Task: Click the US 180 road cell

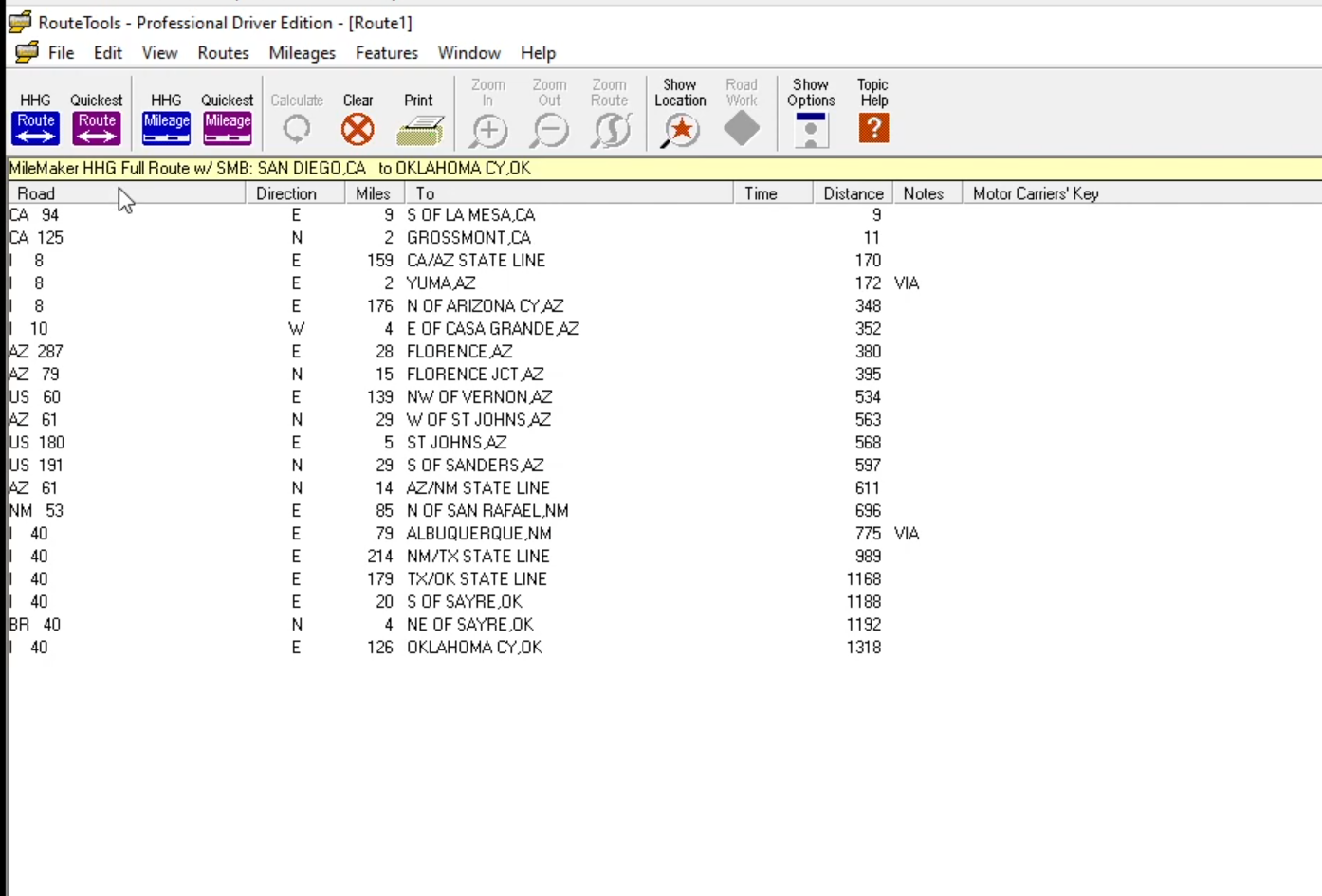Action: (37, 443)
